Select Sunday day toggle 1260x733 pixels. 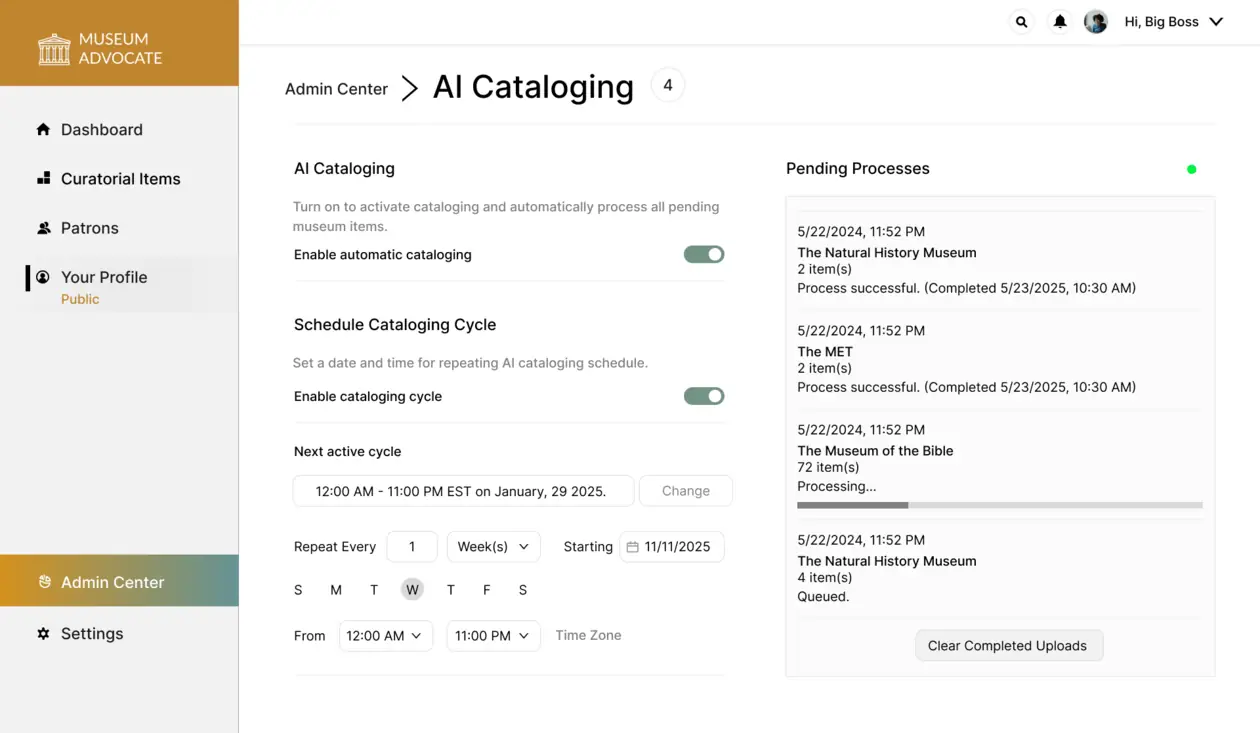298,590
